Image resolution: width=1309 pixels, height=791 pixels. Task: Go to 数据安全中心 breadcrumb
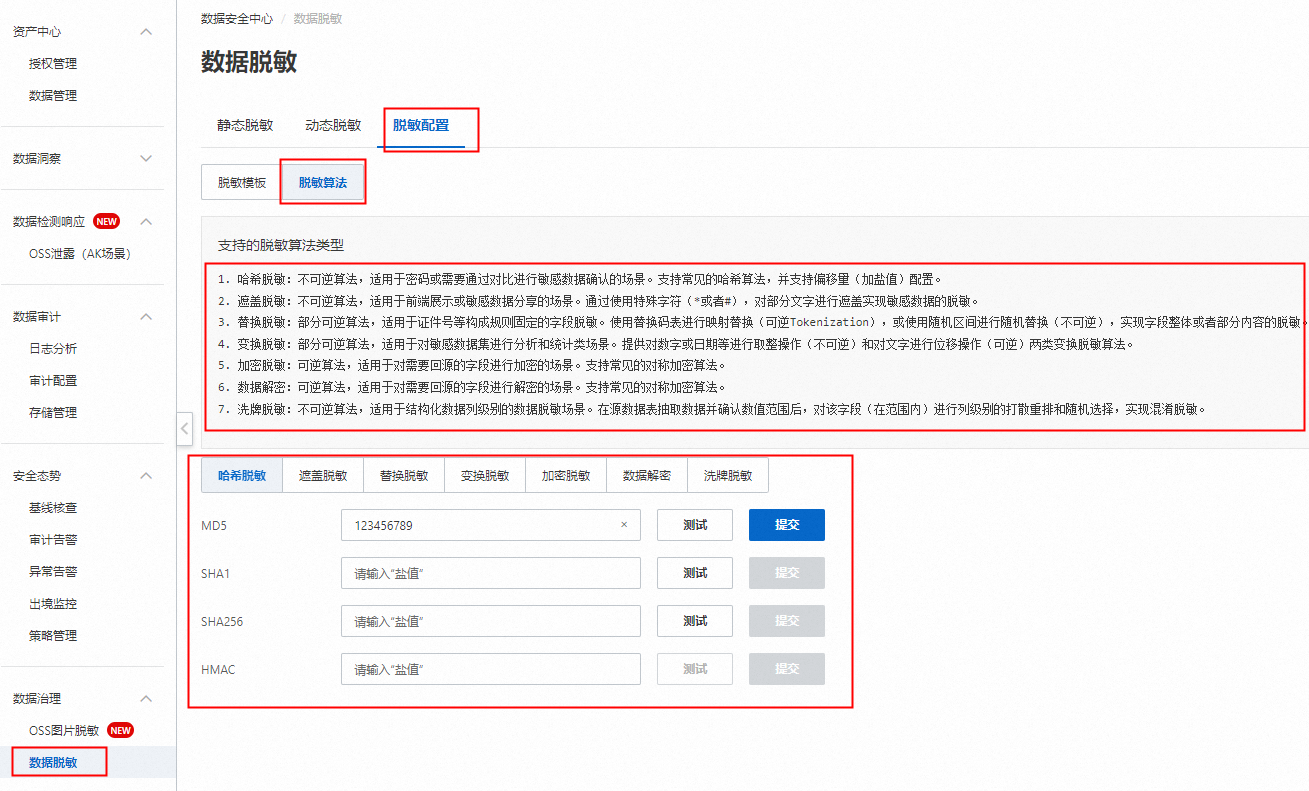click(x=237, y=19)
